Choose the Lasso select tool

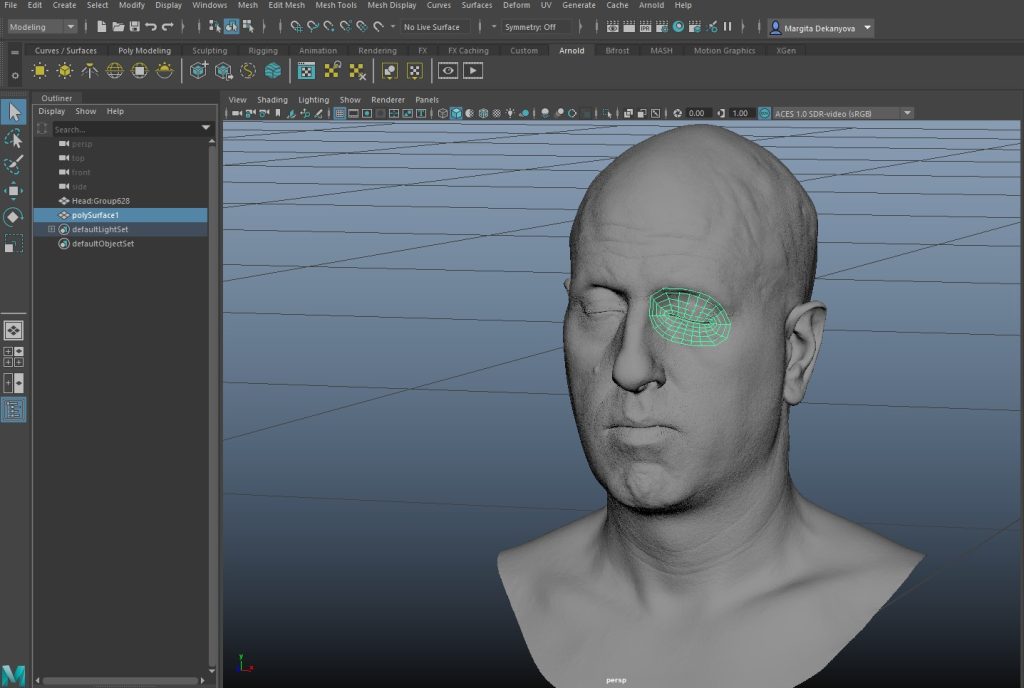[14, 138]
